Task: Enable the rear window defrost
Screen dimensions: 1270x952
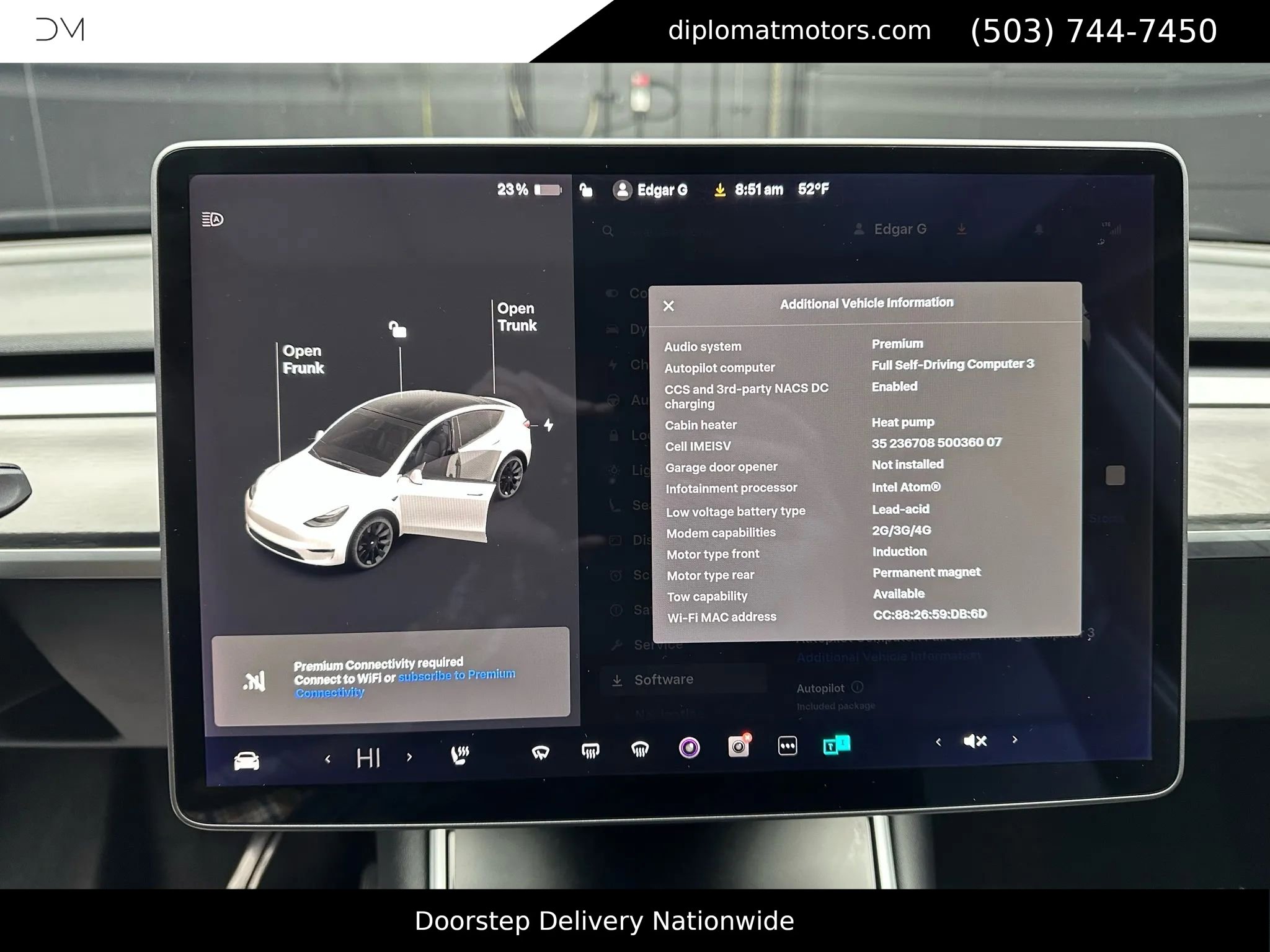Action: (x=640, y=750)
